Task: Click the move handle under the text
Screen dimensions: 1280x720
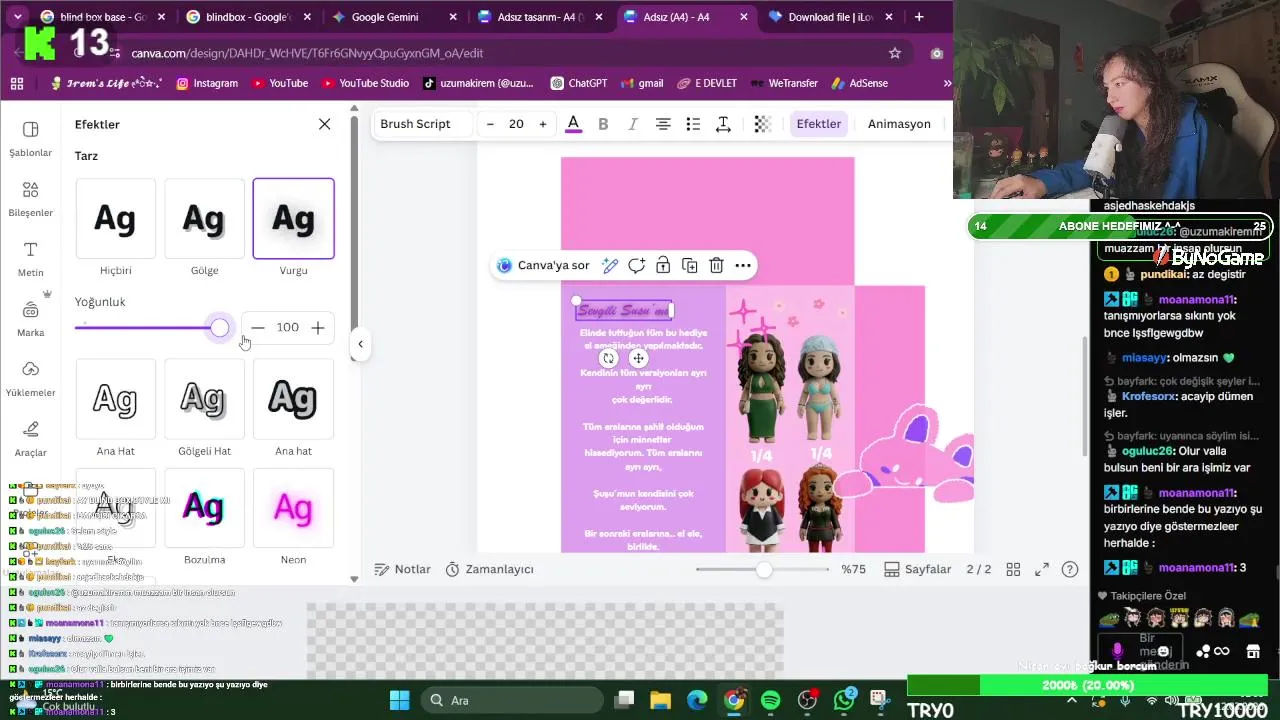Action: click(x=638, y=358)
